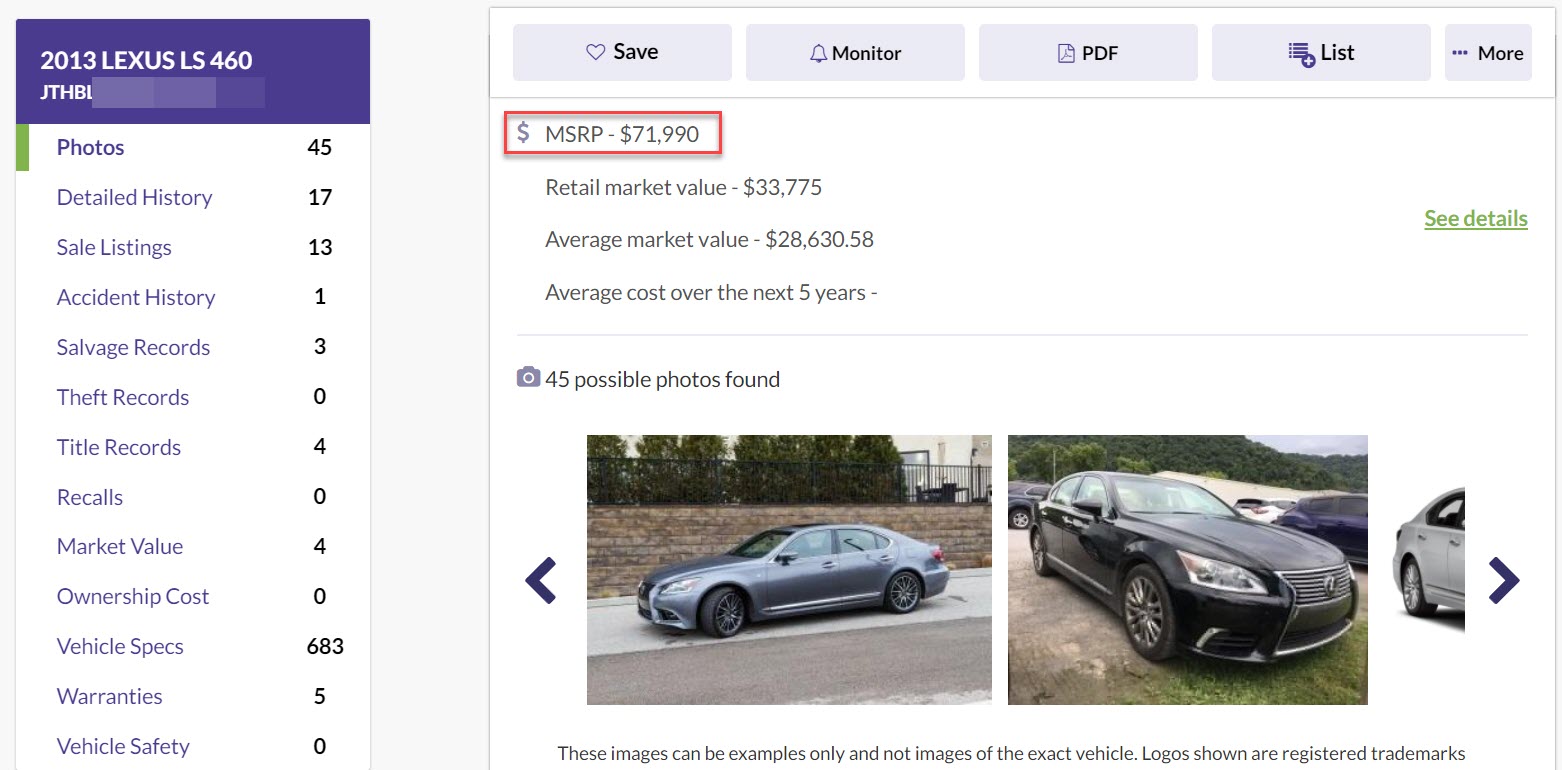
Task: Select the Vehicle Specs sidebar item
Action: [x=120, y=646]
